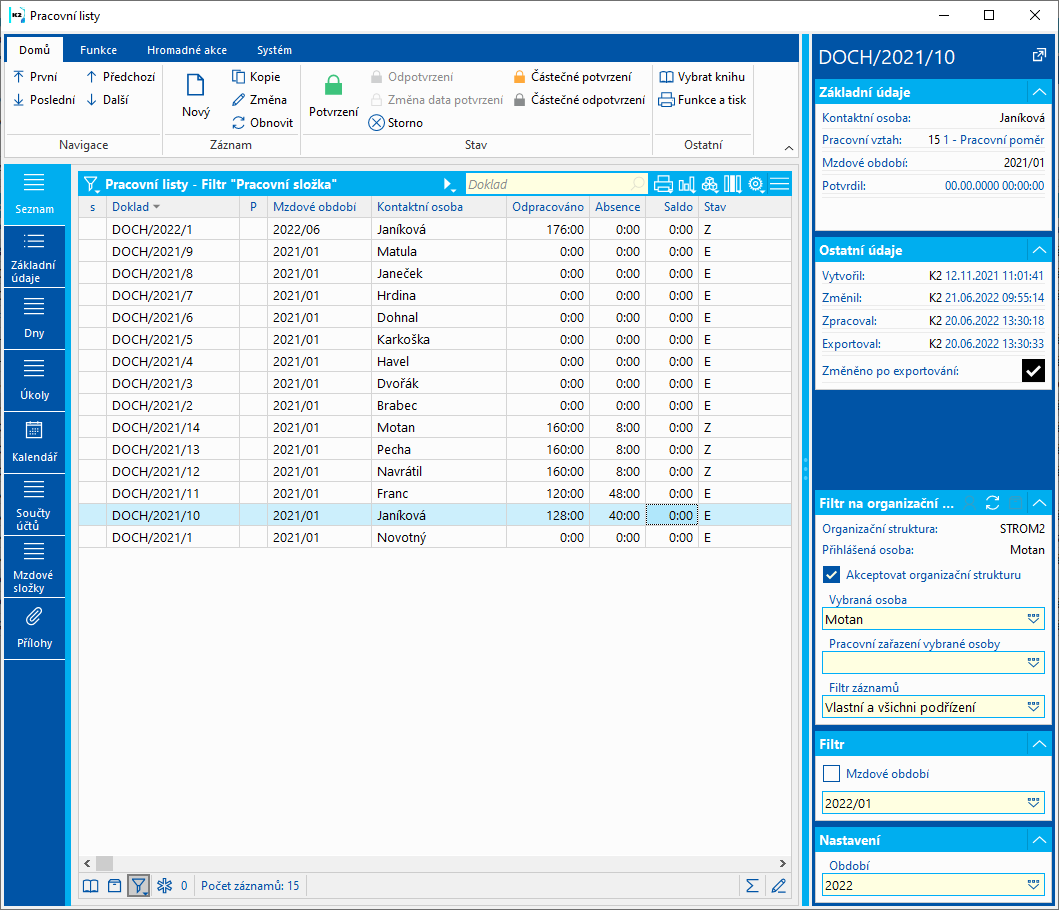Click the print icon in list header
1059x910 pixels.
pyautogui.click(x=663, y=184)
